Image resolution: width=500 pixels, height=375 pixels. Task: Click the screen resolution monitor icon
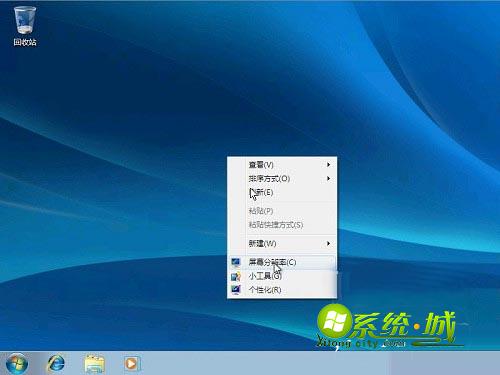click(236, 262)
